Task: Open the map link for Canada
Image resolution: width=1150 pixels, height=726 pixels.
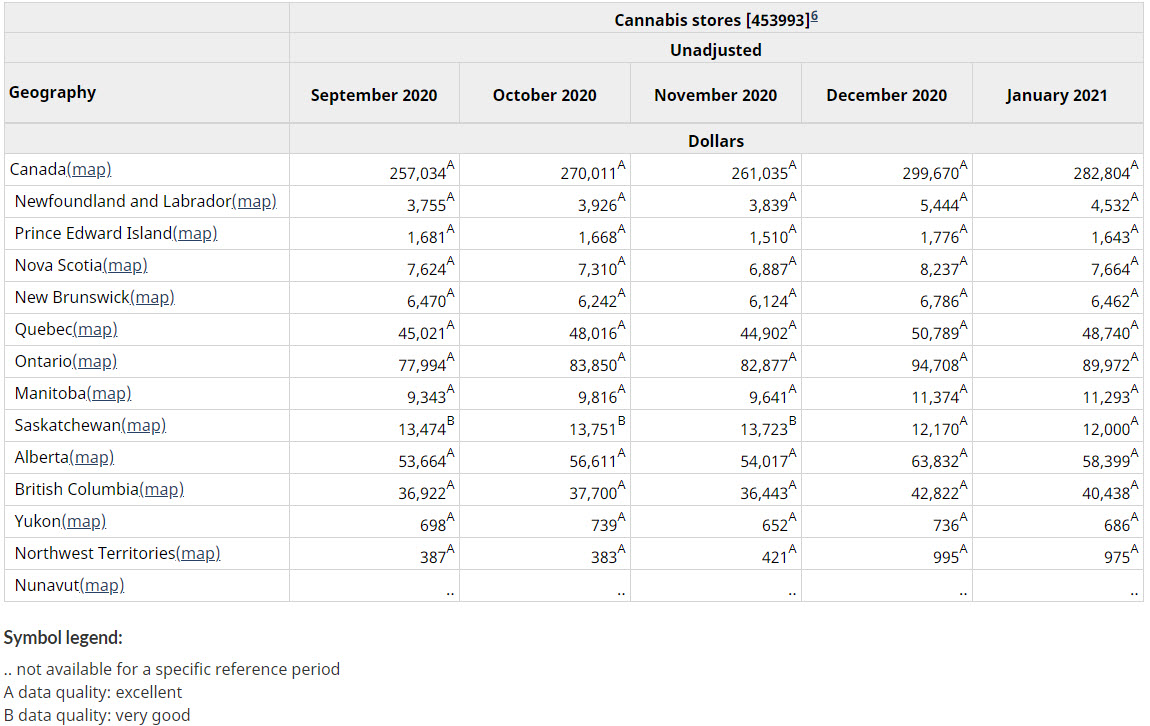Action: click(x=89, y=170)
